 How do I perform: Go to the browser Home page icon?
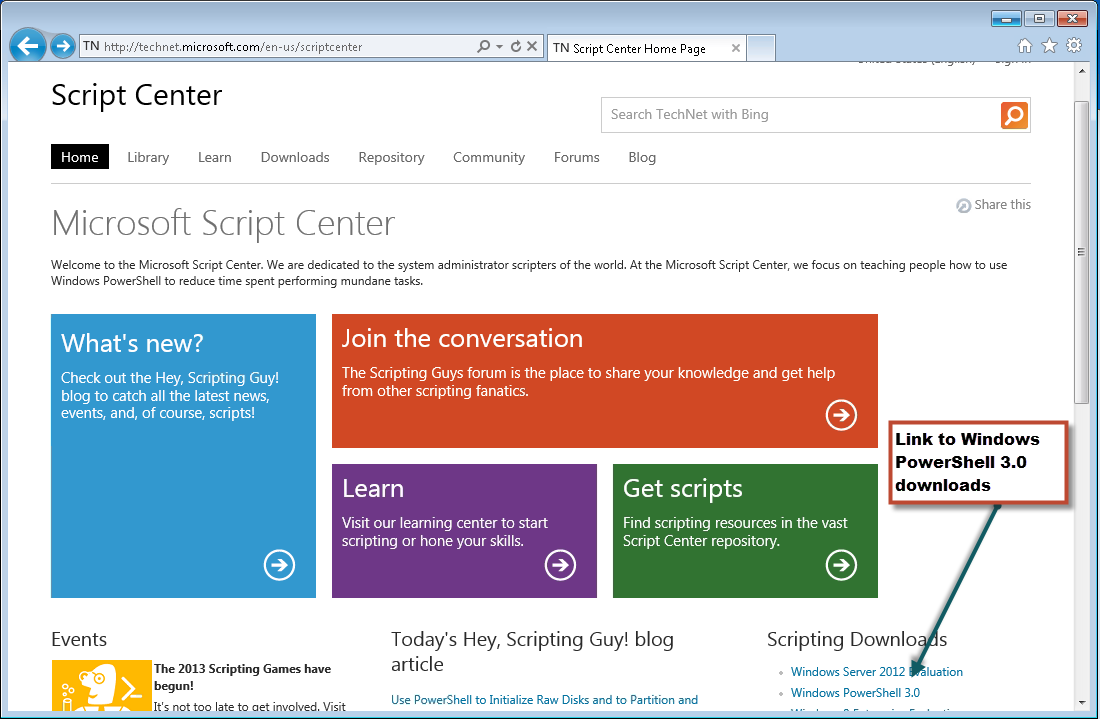pos(1024,46)
